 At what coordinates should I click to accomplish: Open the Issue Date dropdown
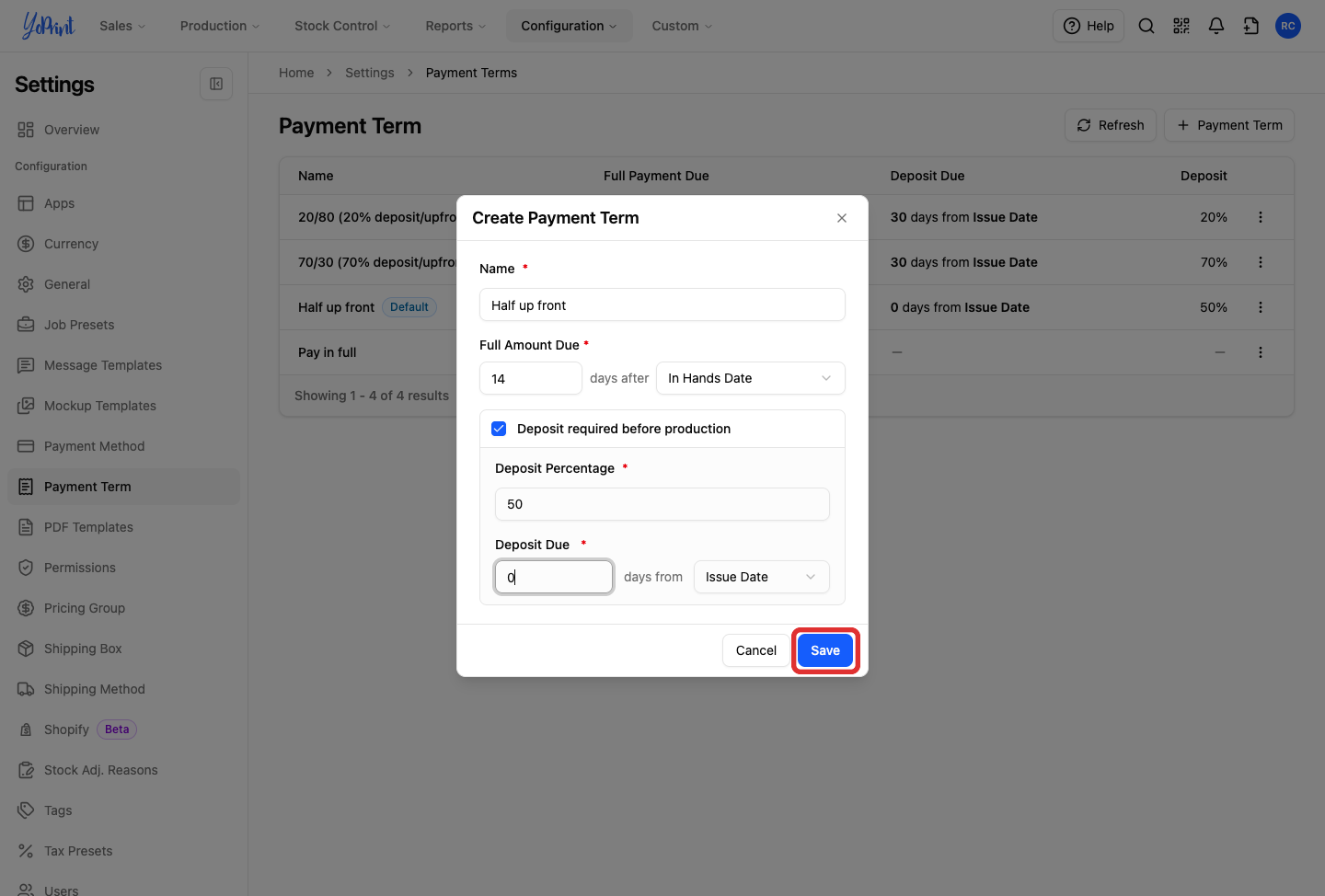click(762, 577)
